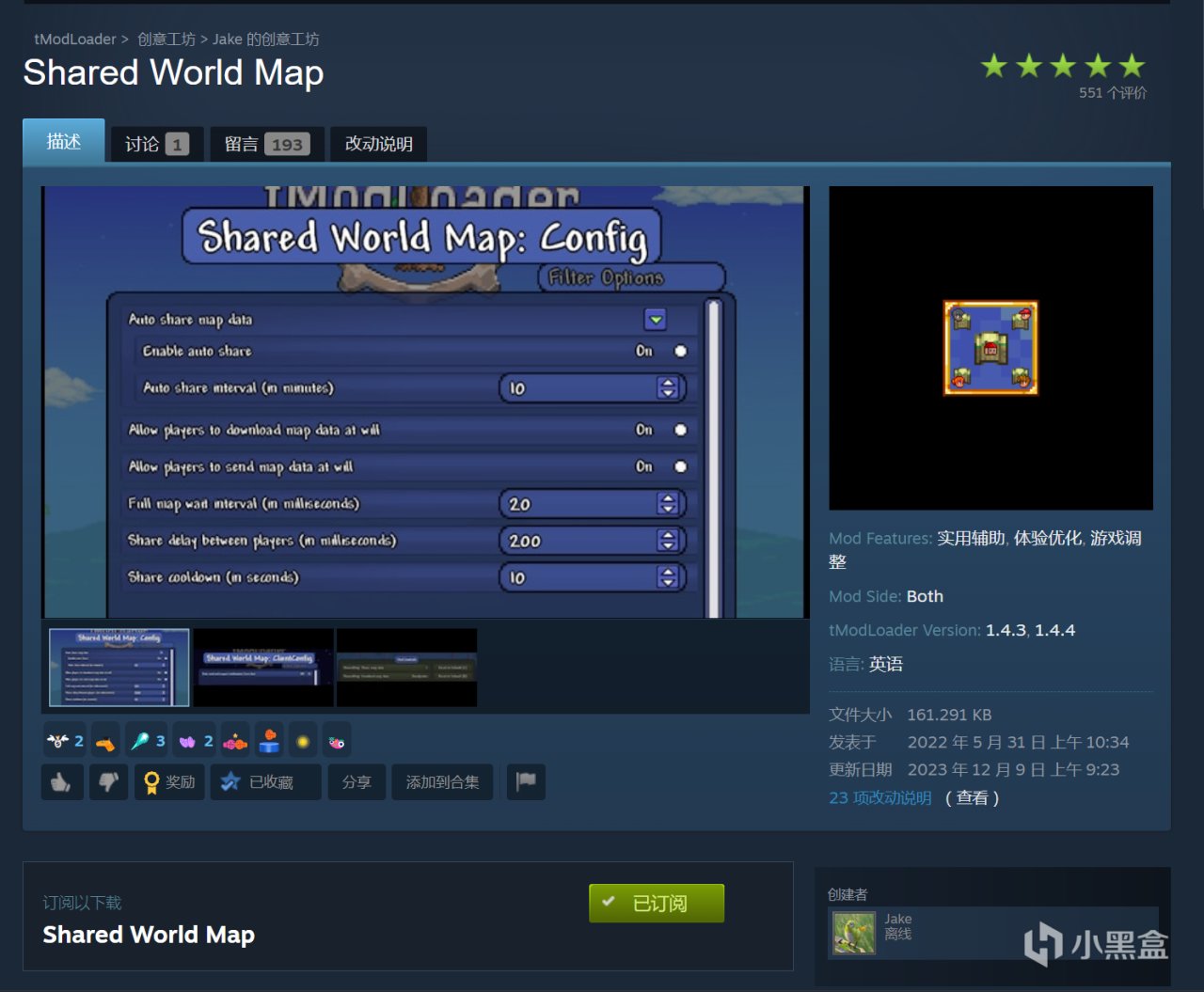The height and width of the screenshot is (992, 1204).
Task: Click the 1.4.4 tModLoader version tag
Action: [x=1054, y=630]
